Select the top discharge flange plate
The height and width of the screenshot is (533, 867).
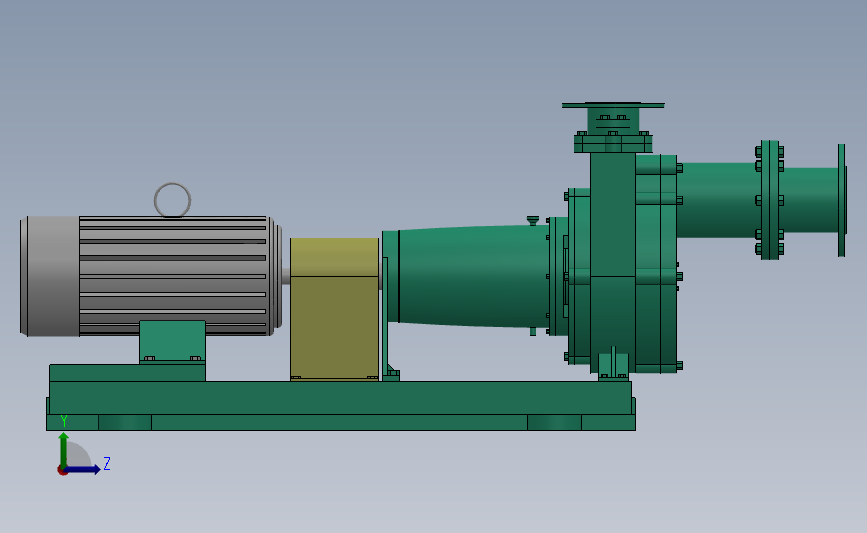point(613,105)
